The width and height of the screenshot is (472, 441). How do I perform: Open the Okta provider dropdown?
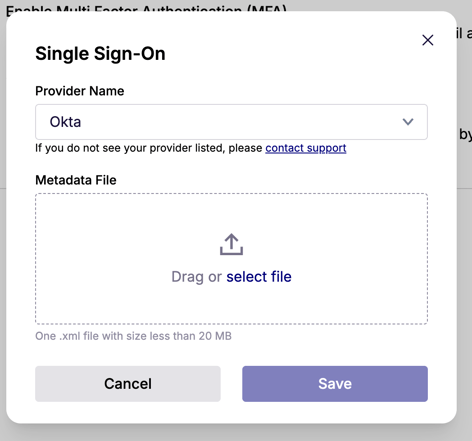[x=231, y=122]
